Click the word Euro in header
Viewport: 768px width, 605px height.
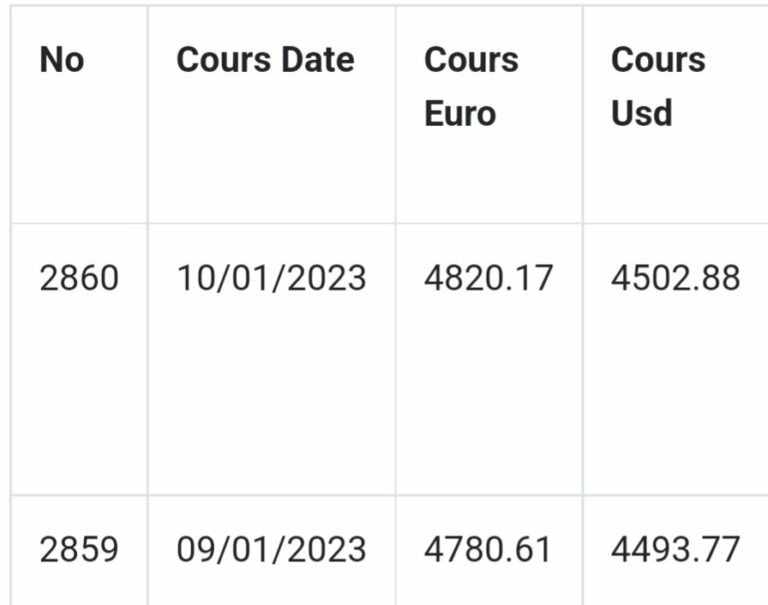coord(460,114)
